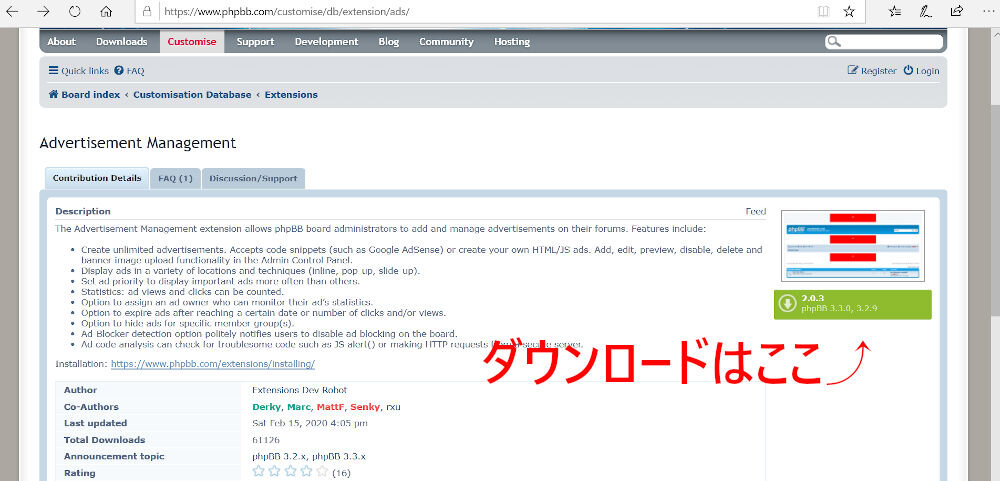1000x481 pixels.
Task: Open the Community menu
Action: point(446,41)
